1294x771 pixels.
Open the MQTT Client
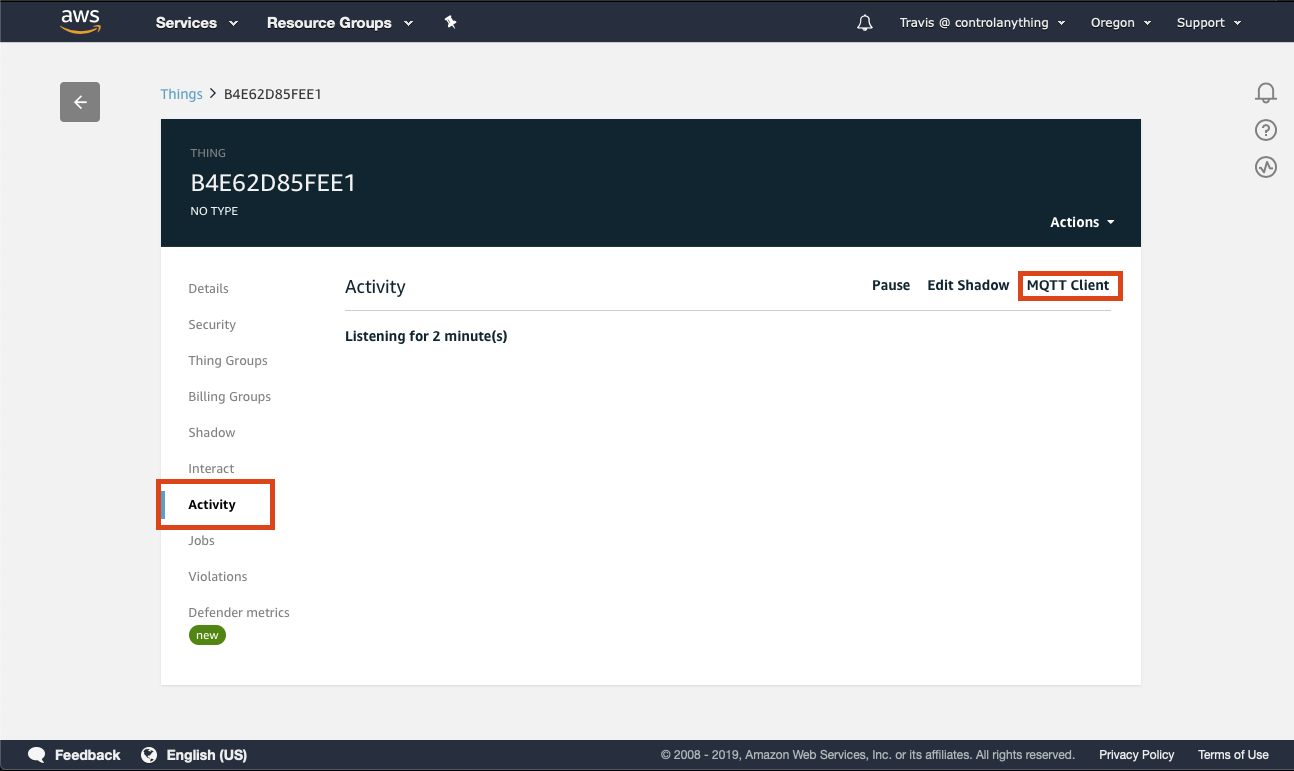(1069, 285)
